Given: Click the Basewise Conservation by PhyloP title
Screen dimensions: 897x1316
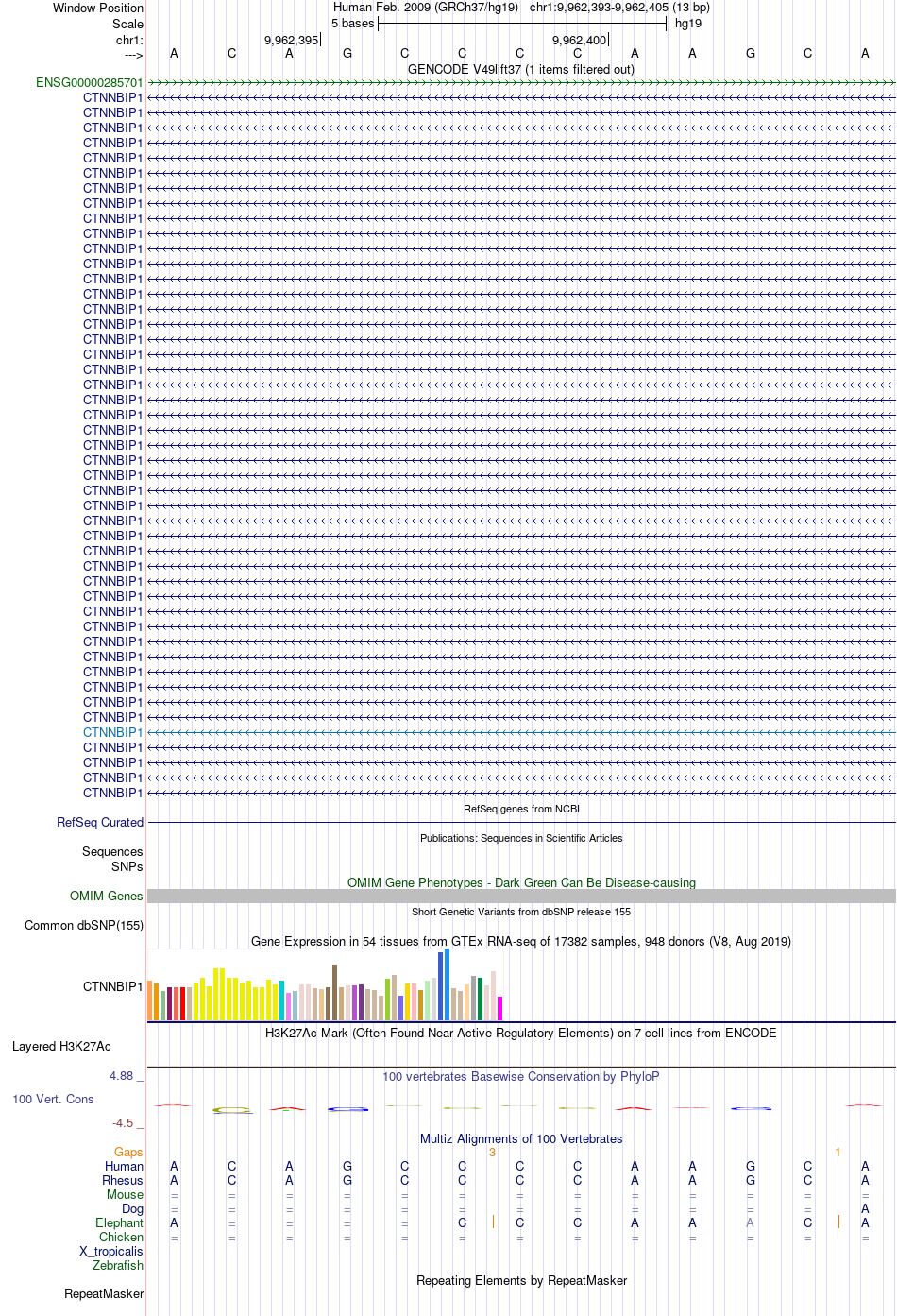Looking at the screenshot, I should (521, 1076).
